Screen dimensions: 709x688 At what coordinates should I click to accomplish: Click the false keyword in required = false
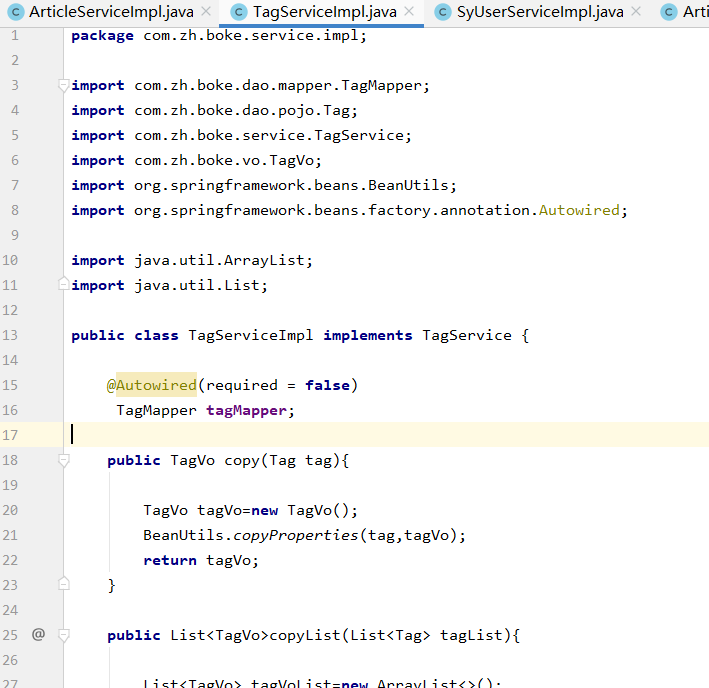pyautogui.click(x=327, y=385)
